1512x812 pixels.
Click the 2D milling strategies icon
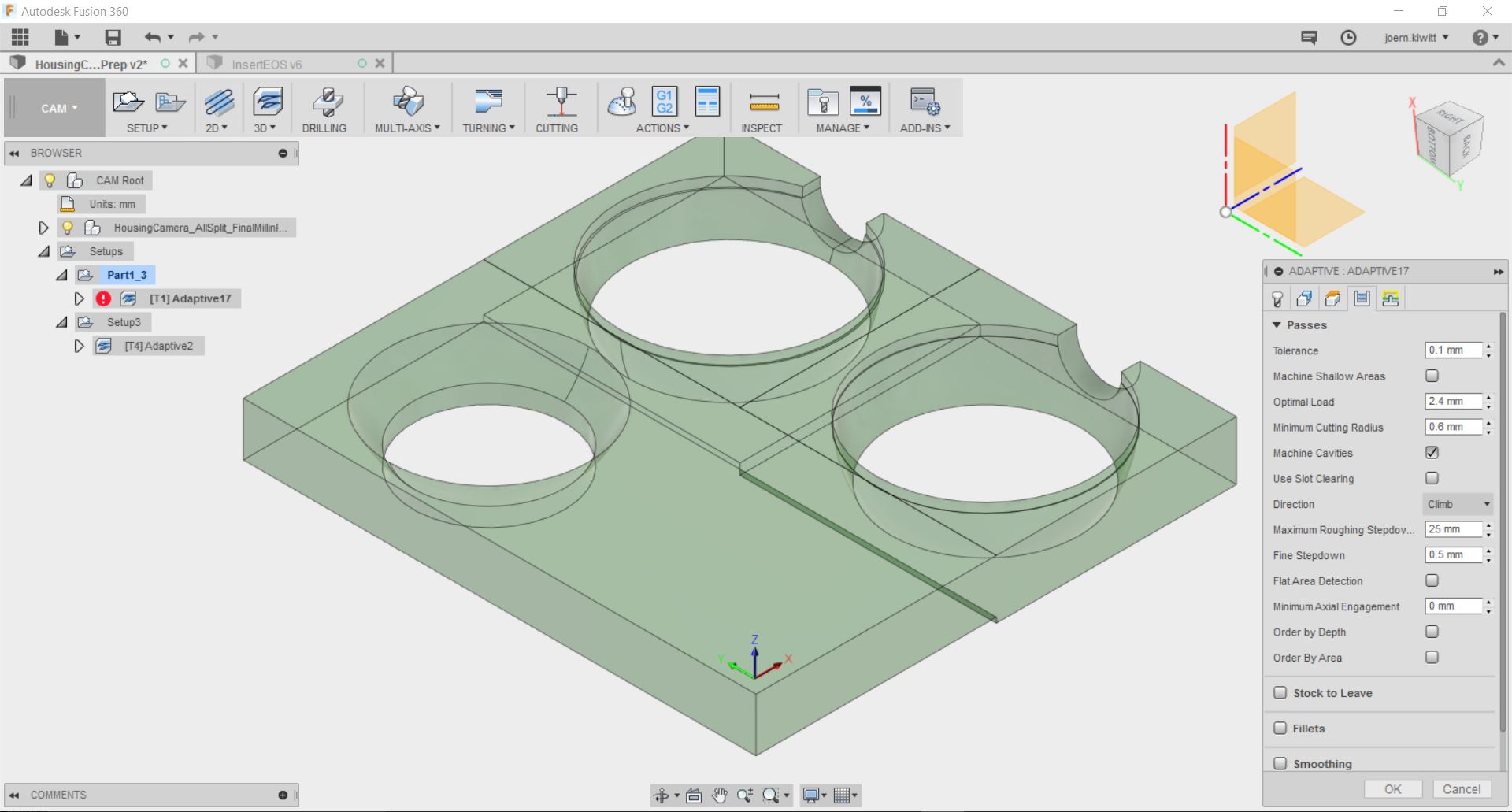(x=219, y=102)
